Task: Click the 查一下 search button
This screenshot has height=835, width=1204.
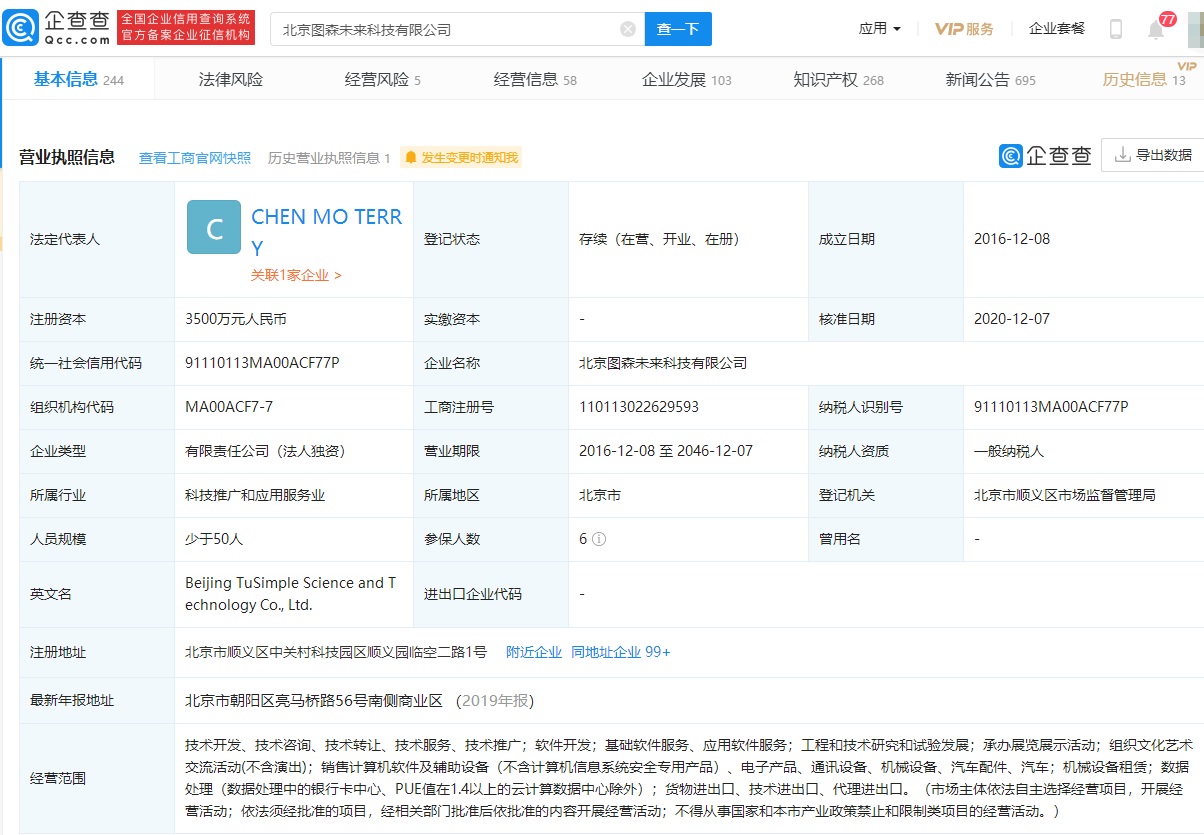Action: [x=678, y=29]
